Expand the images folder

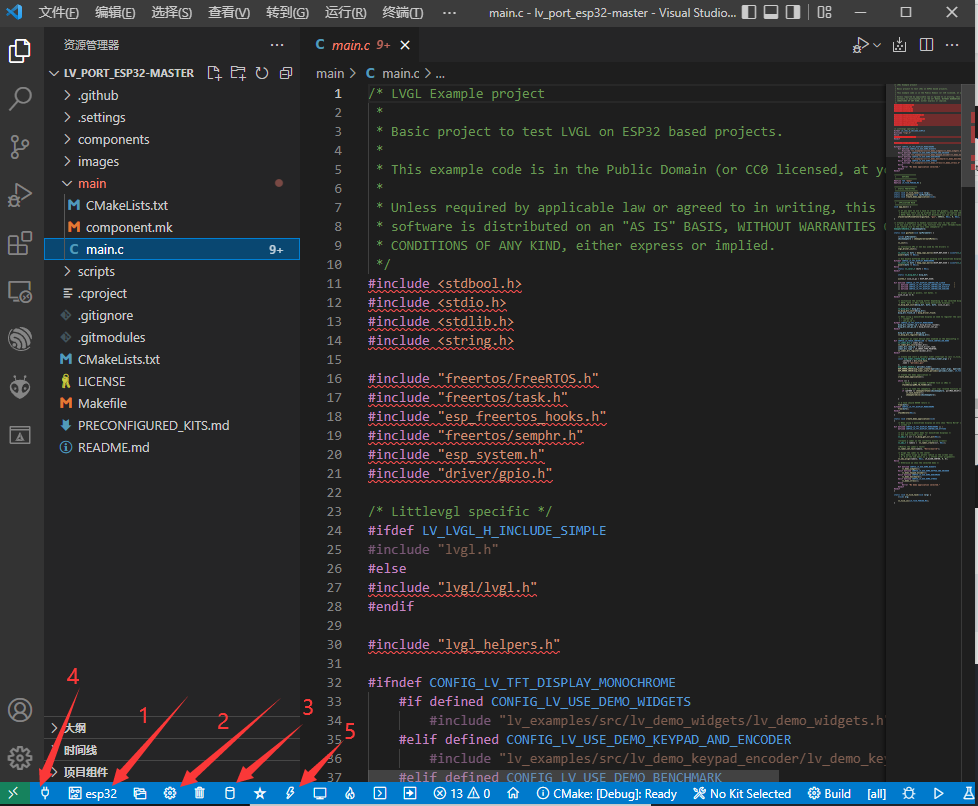172,162
